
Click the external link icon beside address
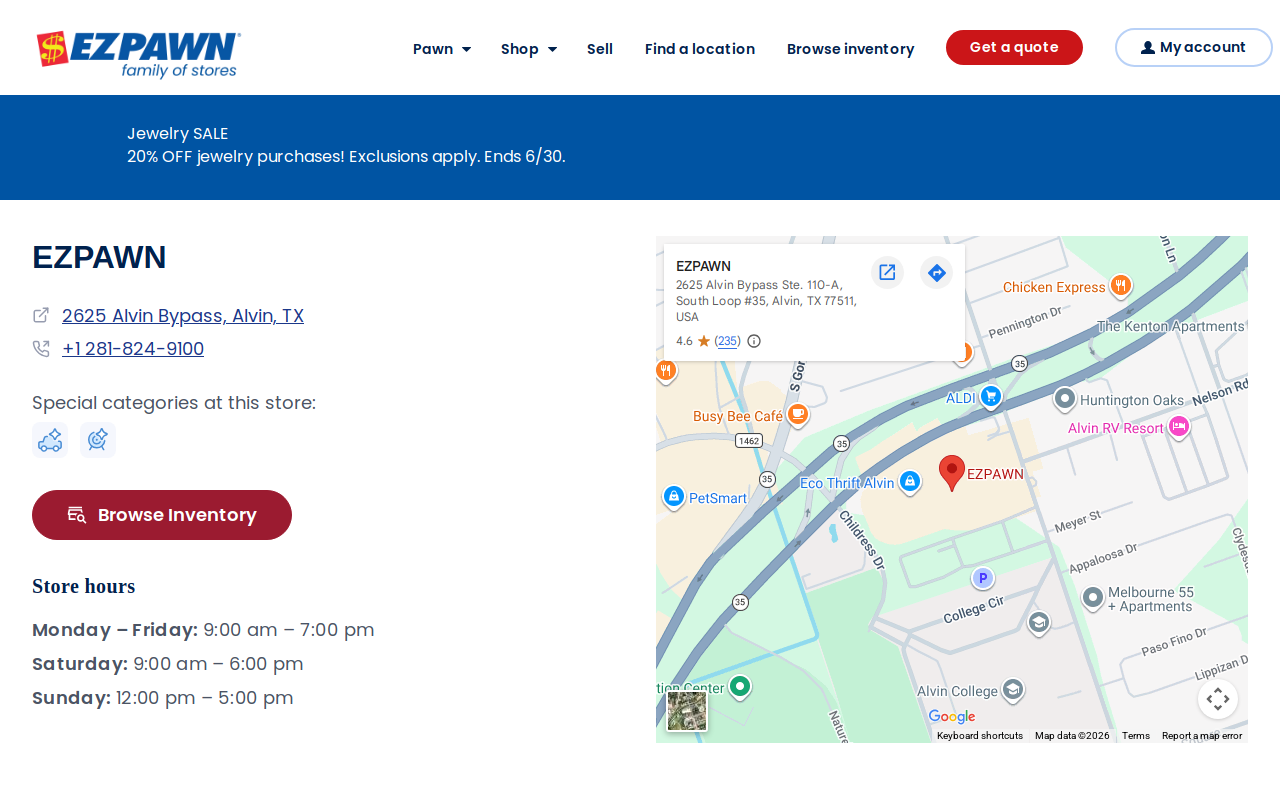[x=41, y=315]
